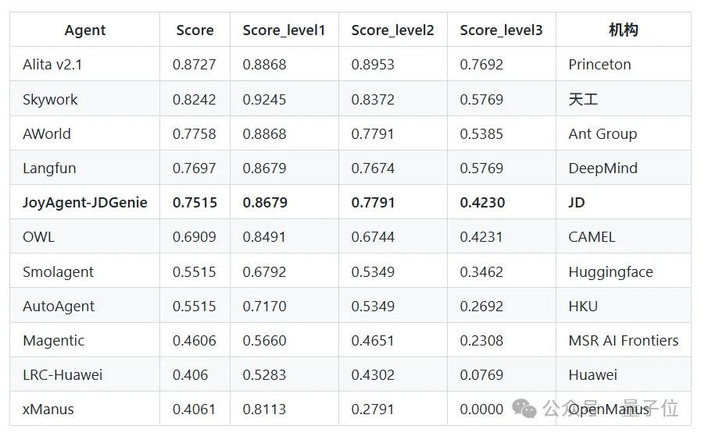Click the value "0.6792"
The width and height of the screenshot is (701, 436).
point(264,272)
